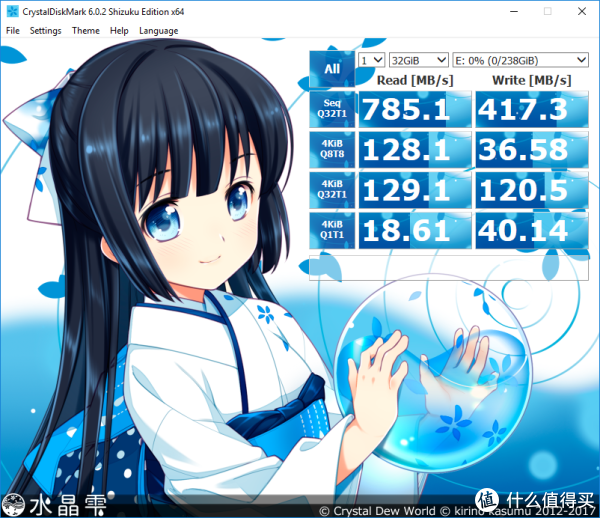
Task: Start the 4KiB Q8T8 test
Action: [332, 149]
